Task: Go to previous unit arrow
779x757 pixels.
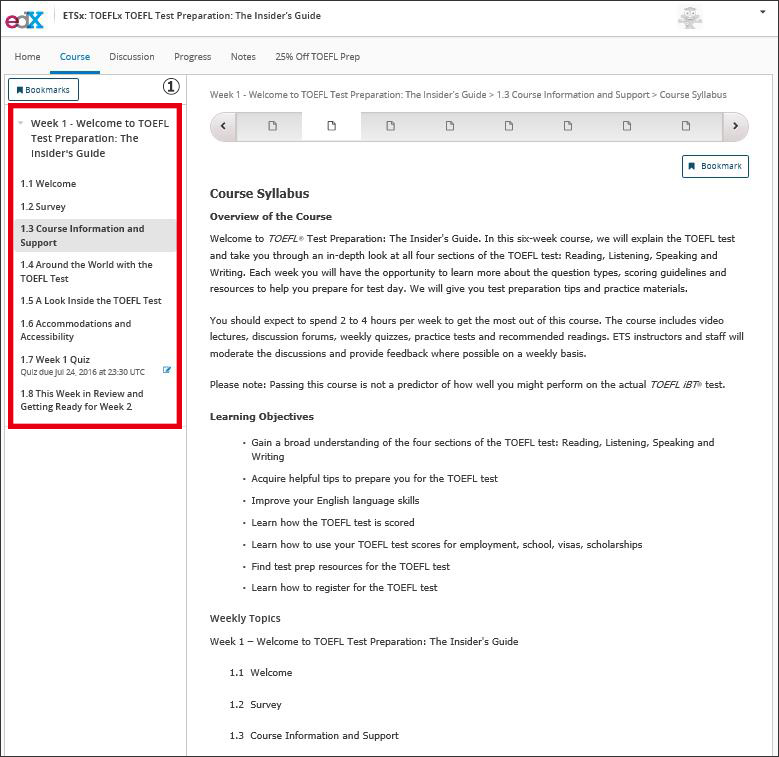Action: pyautogui.click(x=223, y=126)
